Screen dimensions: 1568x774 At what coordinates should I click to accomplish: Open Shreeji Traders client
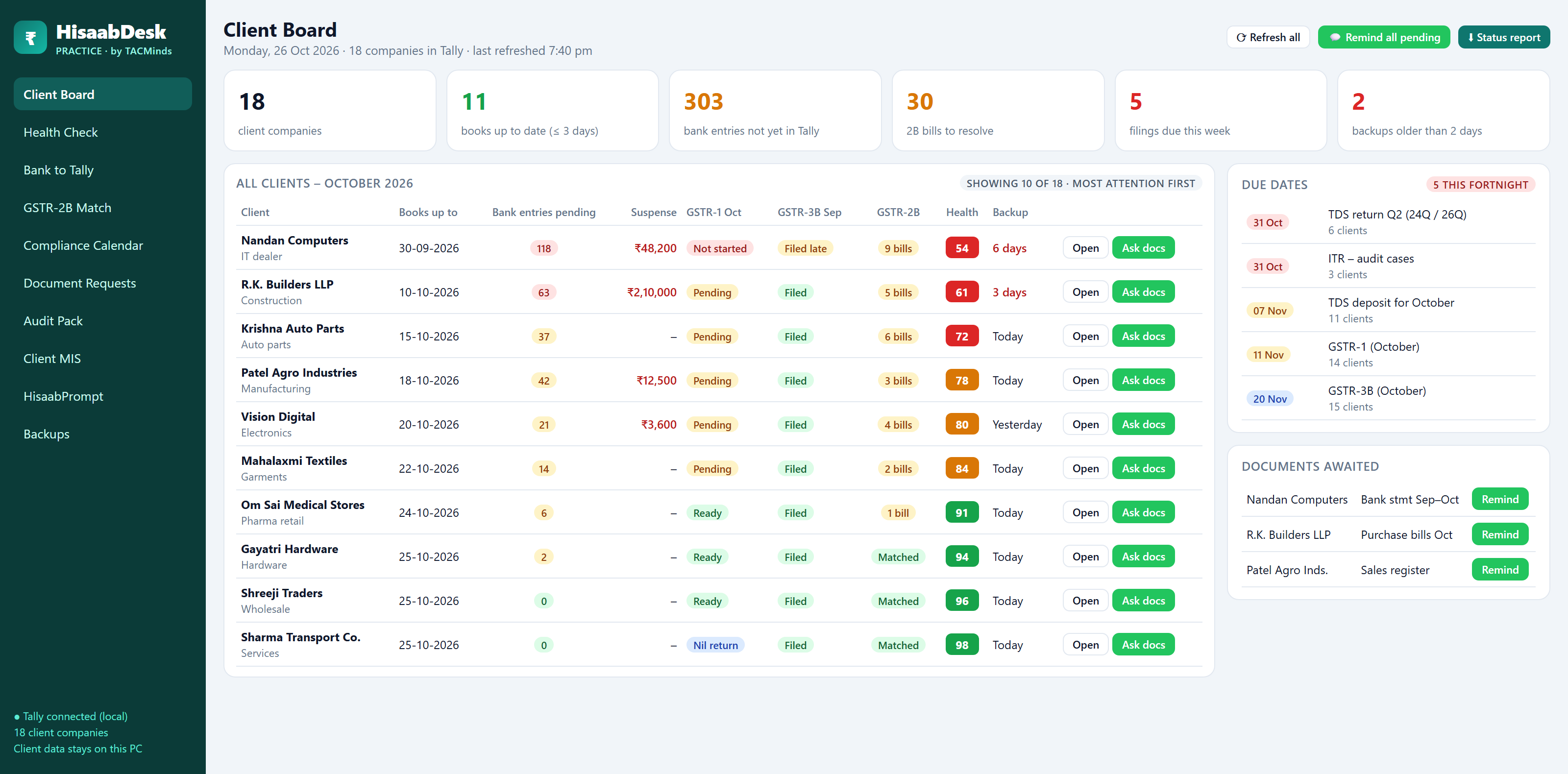(x=1085, y=601)
